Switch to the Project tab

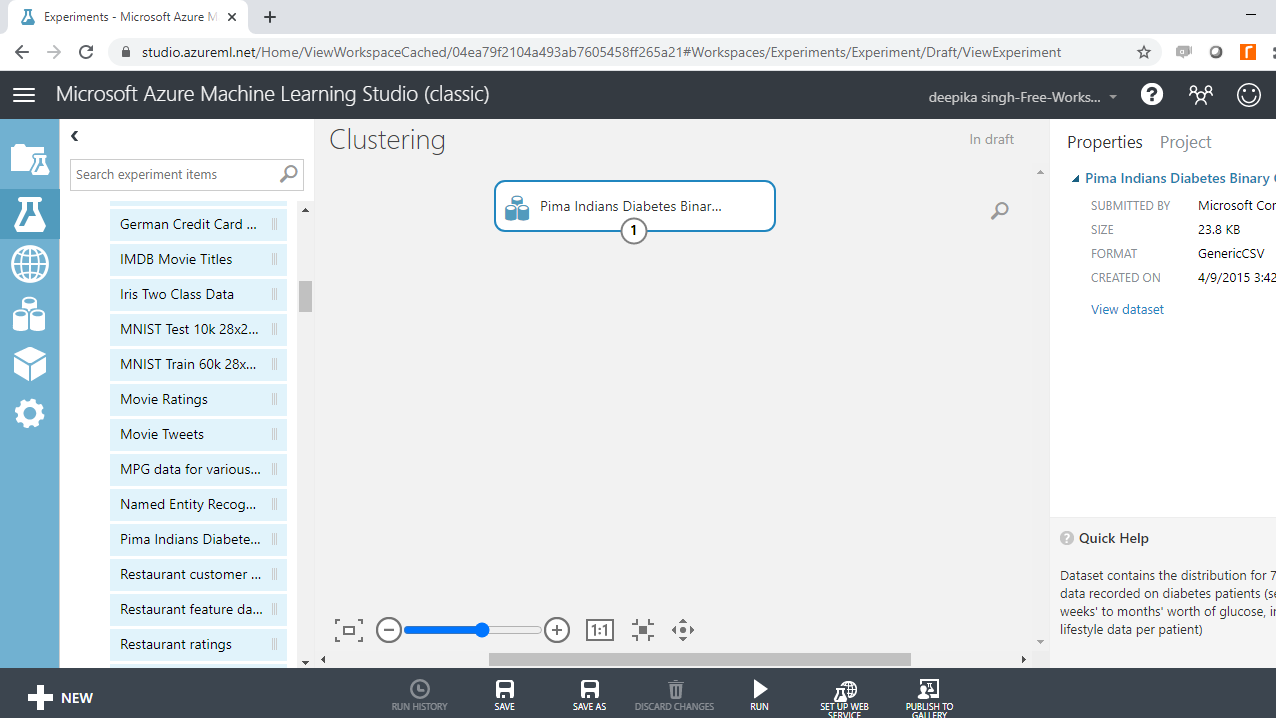[x=1185, y=142]
